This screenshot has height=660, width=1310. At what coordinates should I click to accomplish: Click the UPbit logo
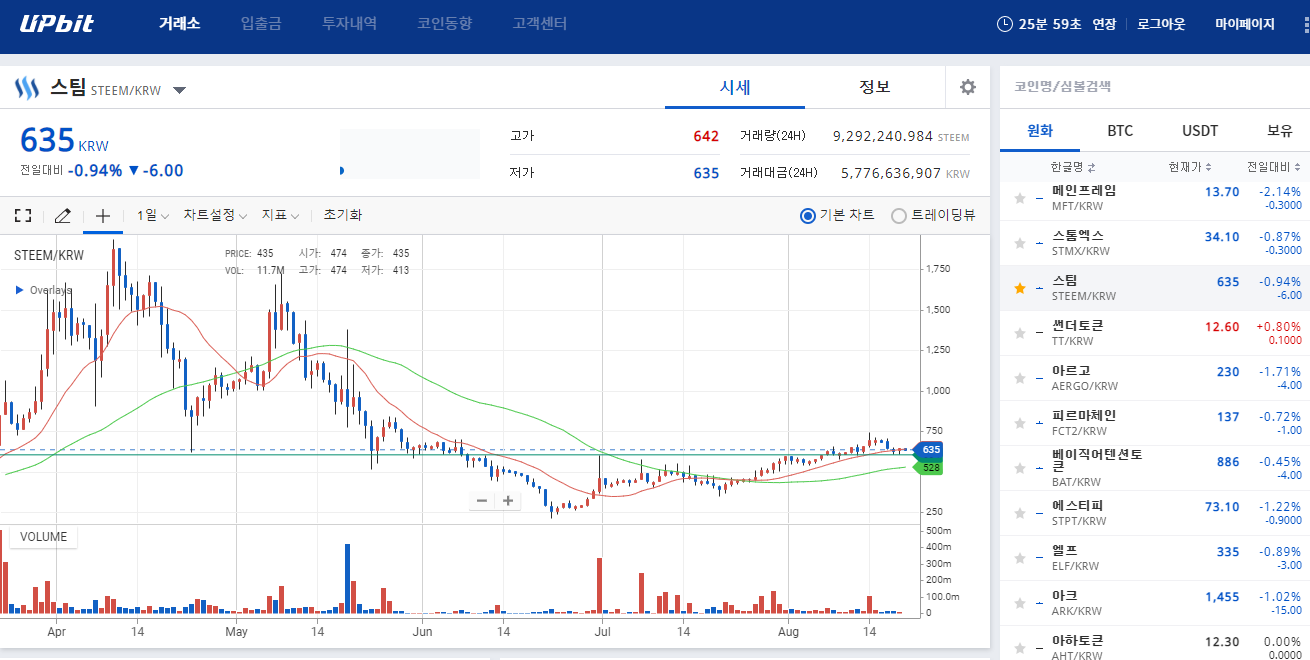pyautogui.click(x=56, y=23)
